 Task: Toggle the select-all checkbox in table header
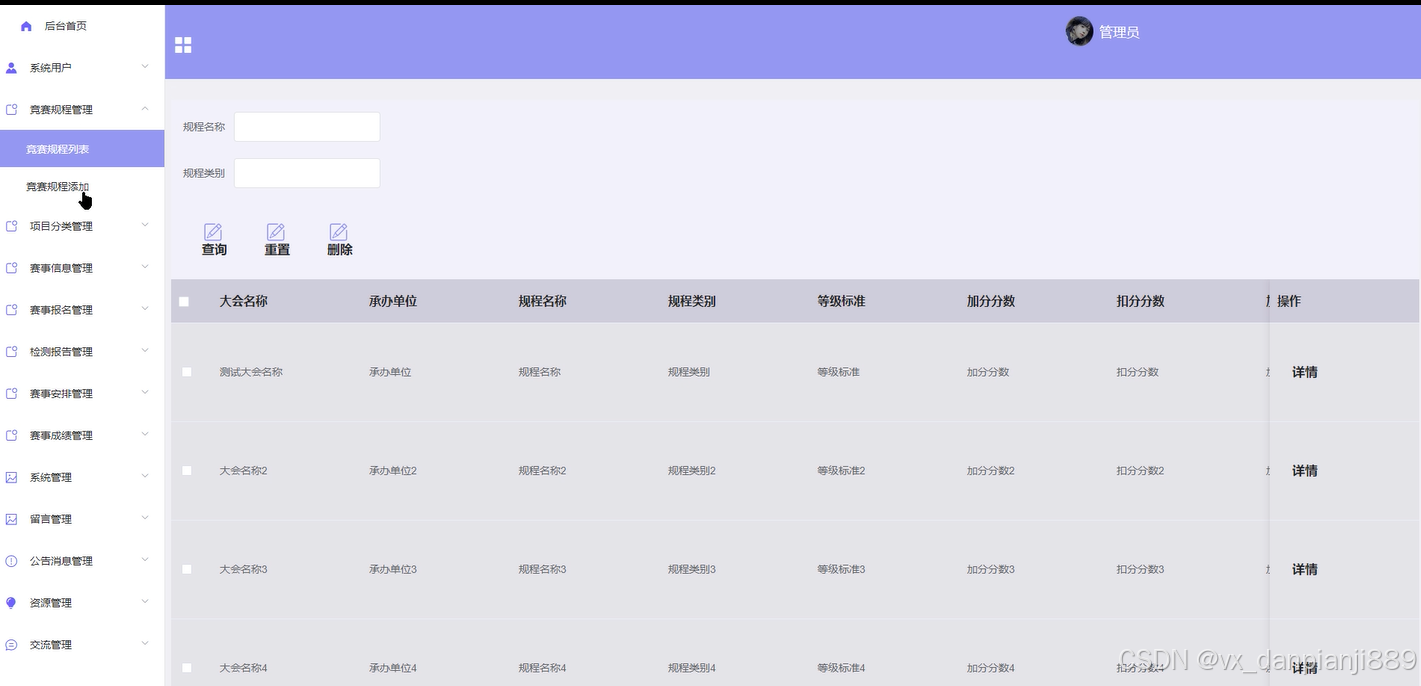(184, 301)
